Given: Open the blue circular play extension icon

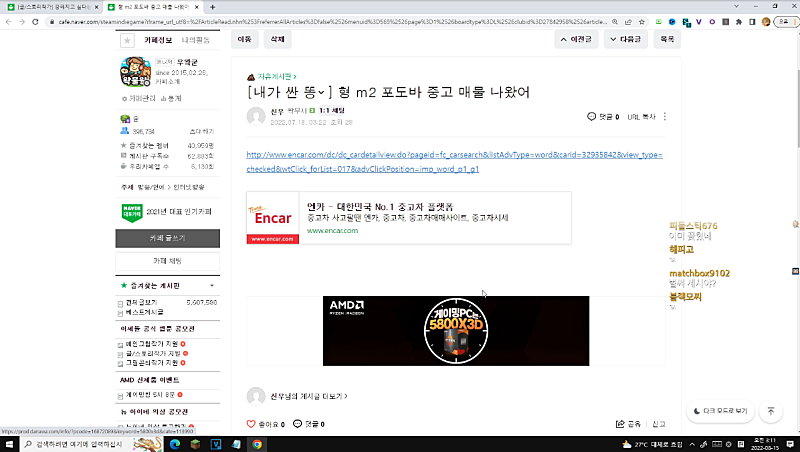Looking at the screenshot, I should click(x=672, y=22).
